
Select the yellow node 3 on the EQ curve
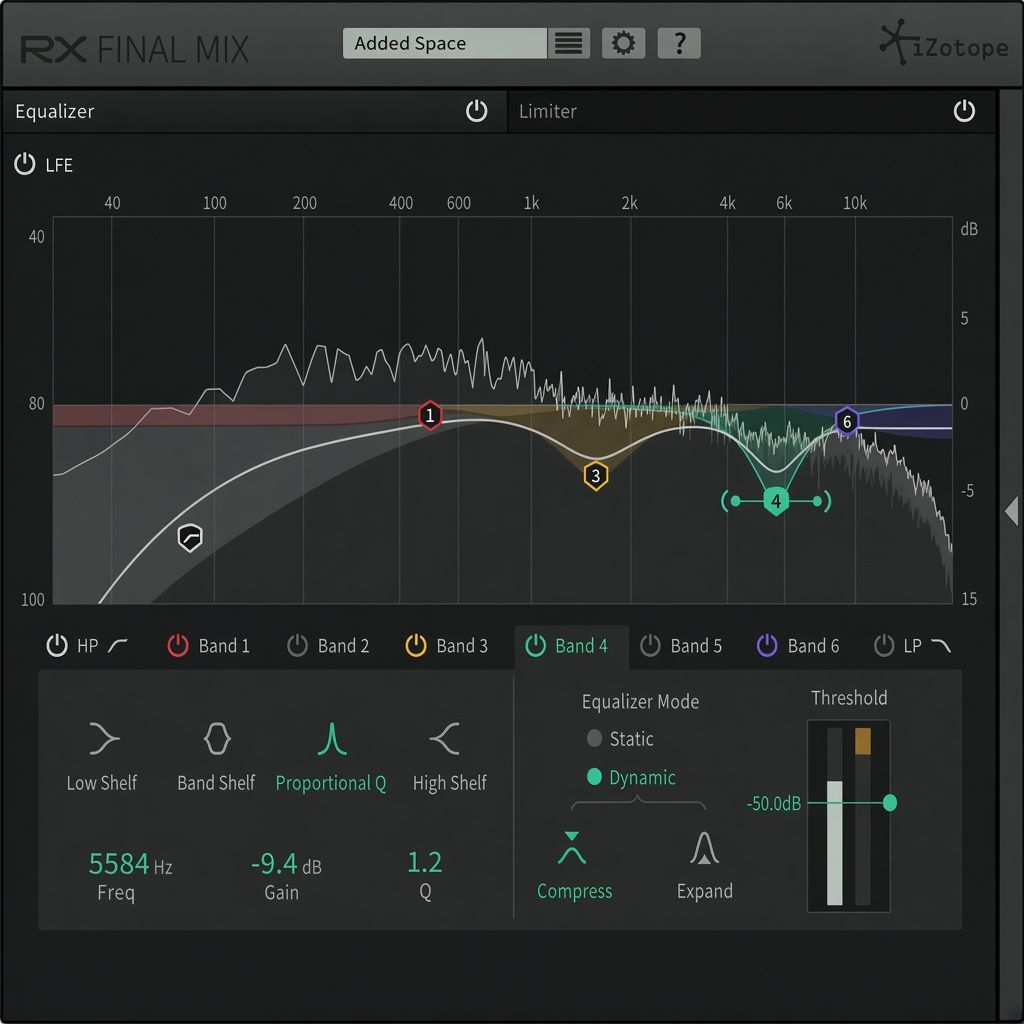[596, 476]
